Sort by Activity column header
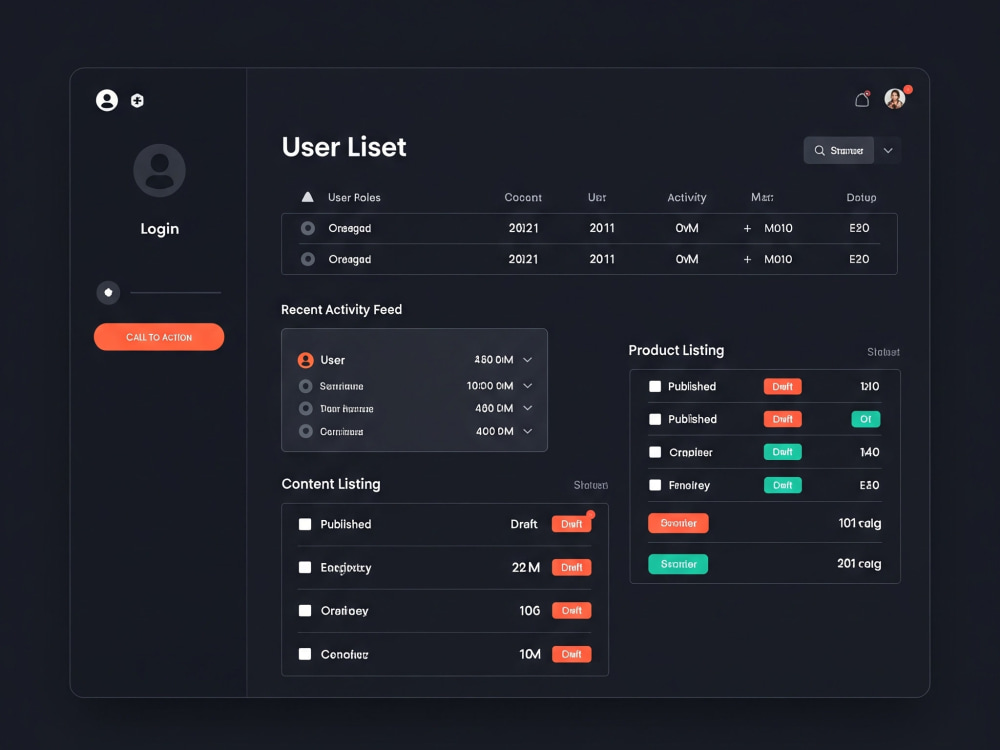1000x750 pixels. (687, 198)
